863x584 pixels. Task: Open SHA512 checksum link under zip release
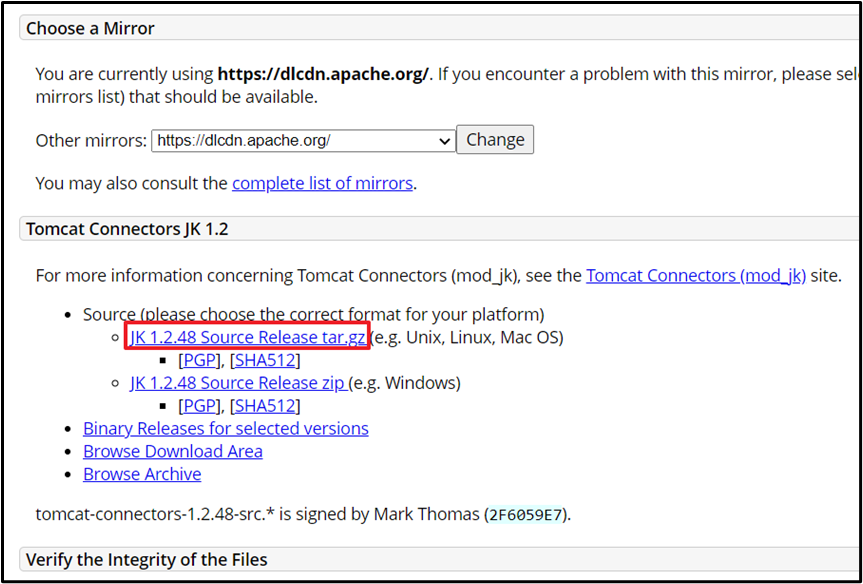265,406
